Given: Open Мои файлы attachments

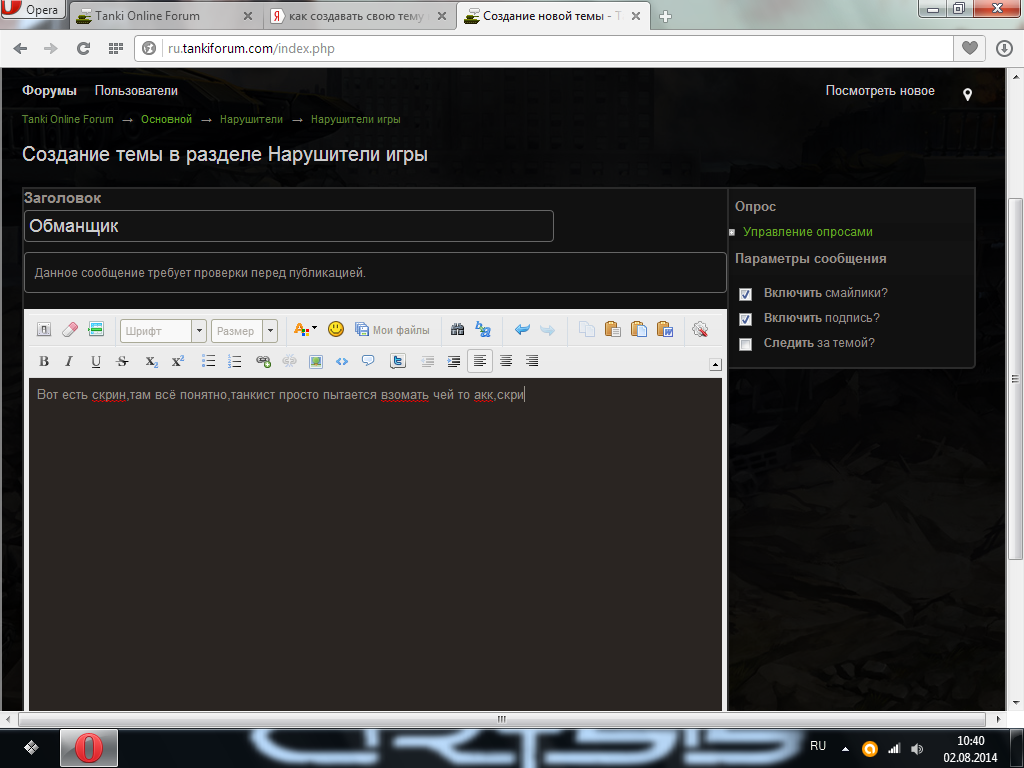Looking at the screenshot, I should click(x=392, y=330).
